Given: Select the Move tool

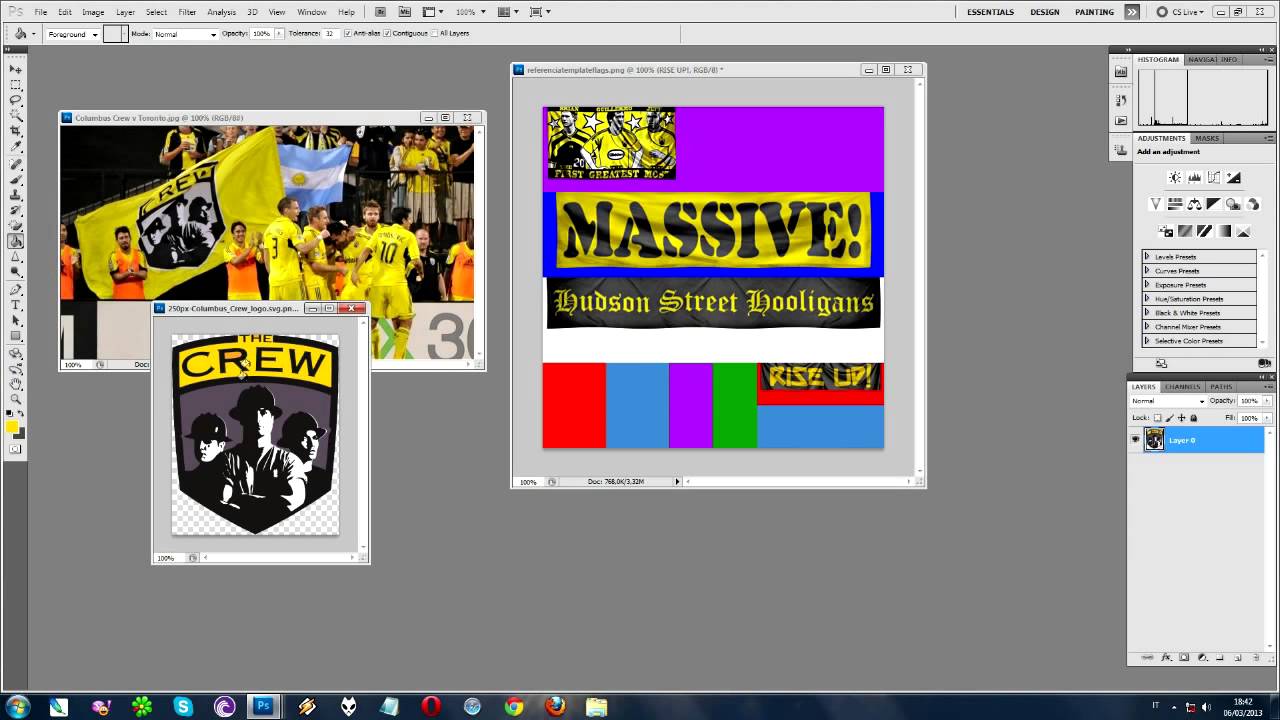Looking at the screenshot, I should click(16, 69).
